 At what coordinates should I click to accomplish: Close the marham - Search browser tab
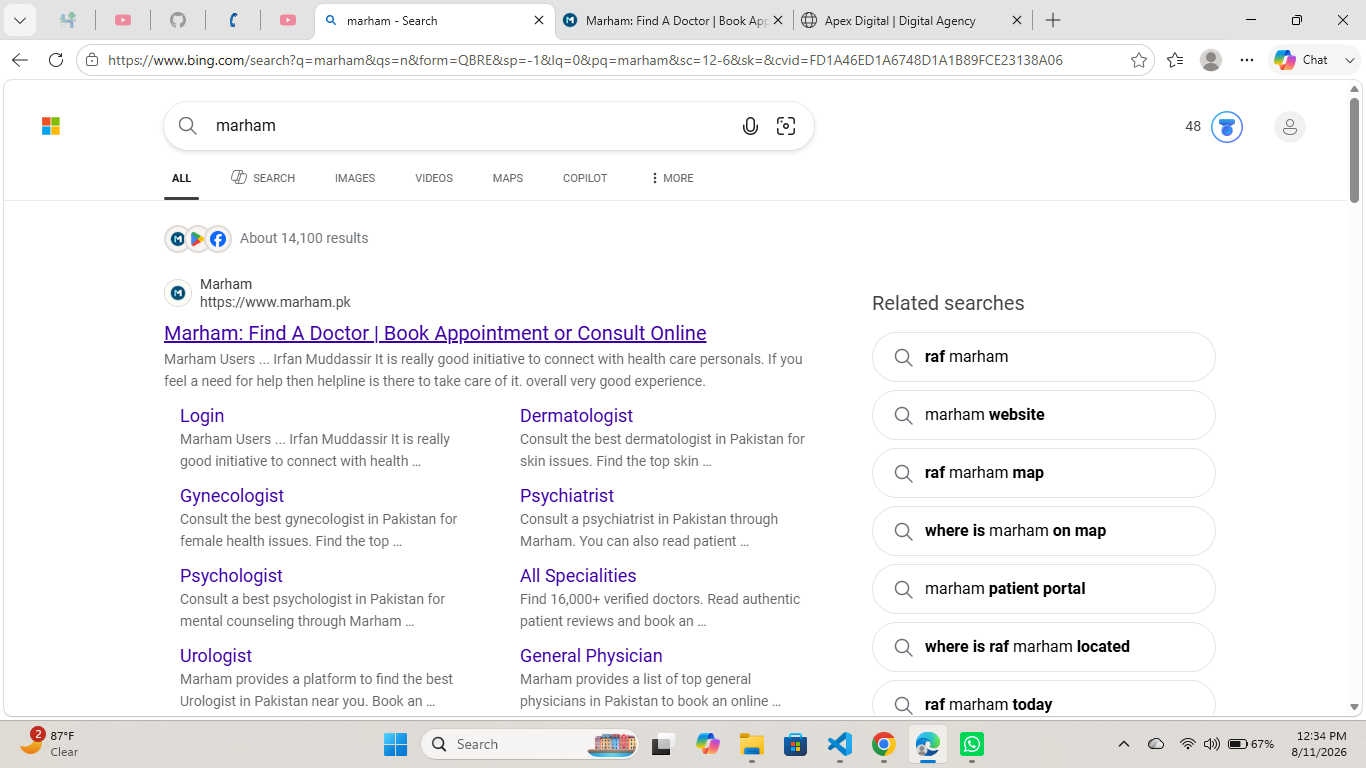[538, 20]
